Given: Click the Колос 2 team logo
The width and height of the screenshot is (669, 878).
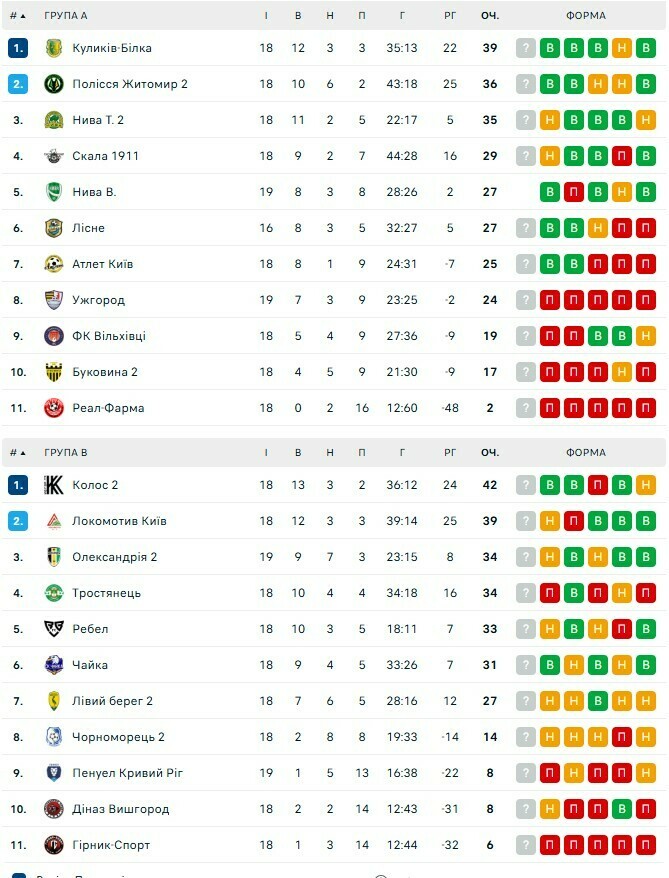Looking at the screenshot, I should click(54, 485).
